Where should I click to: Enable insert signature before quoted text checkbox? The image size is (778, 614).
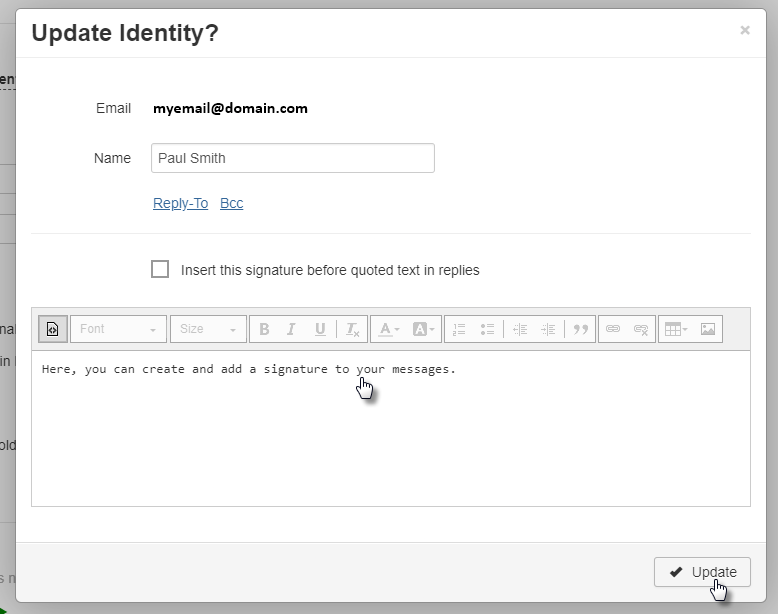point(160,269)
